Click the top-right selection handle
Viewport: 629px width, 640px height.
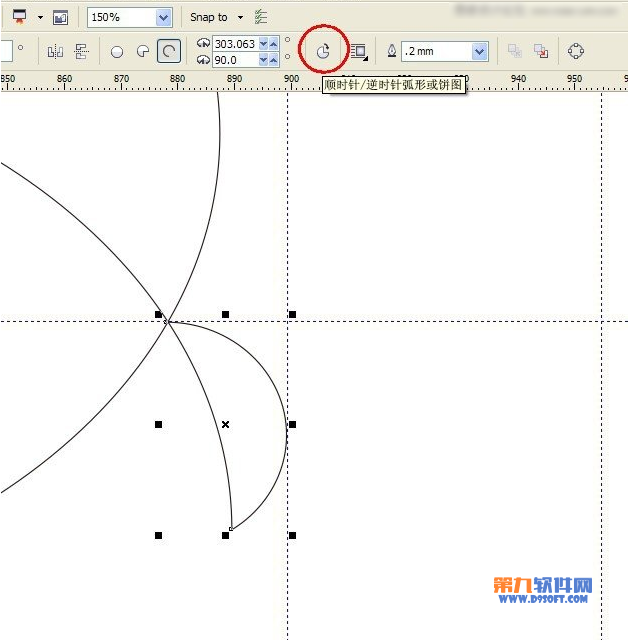click(x=292, y=314)
